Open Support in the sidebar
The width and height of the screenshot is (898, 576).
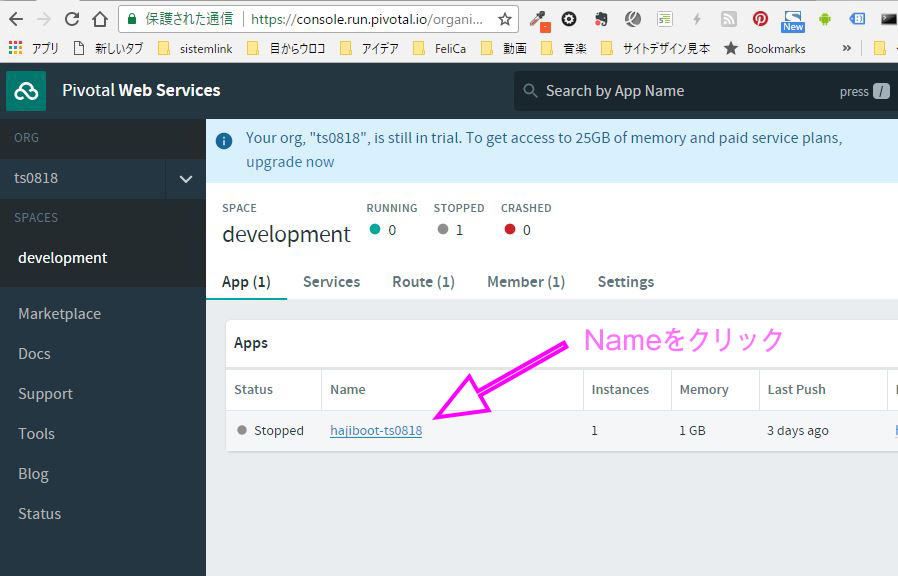45,394
